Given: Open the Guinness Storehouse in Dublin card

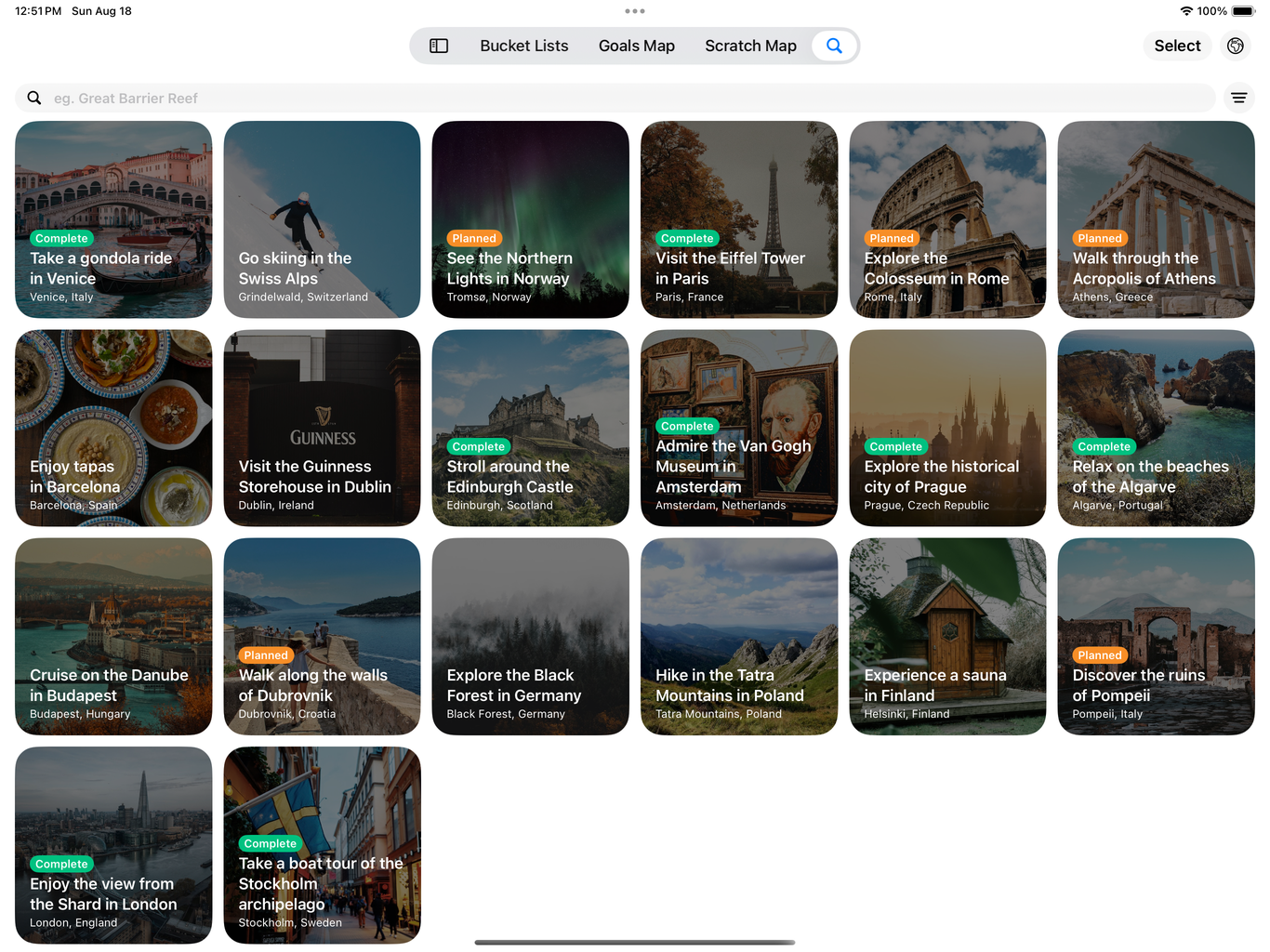Looking at the screenshot, I should (x=322, y=428).
